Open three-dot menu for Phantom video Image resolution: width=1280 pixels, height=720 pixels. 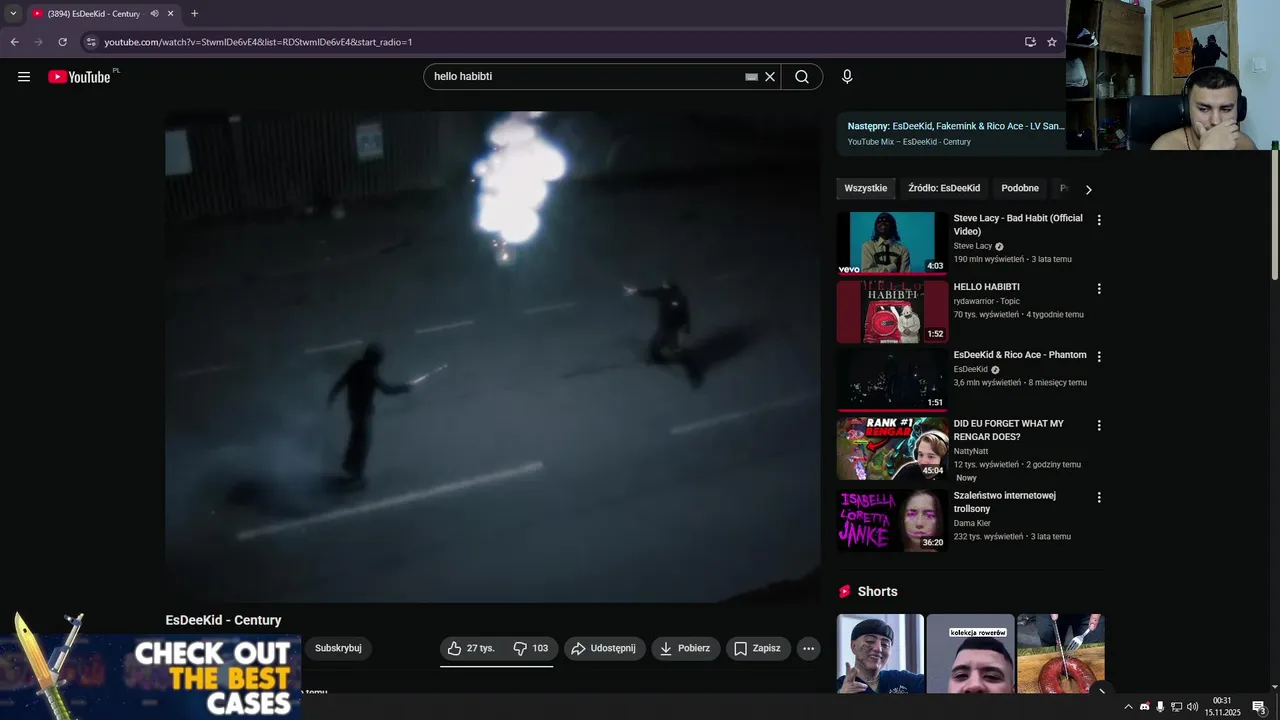[x=1099, y=357]
